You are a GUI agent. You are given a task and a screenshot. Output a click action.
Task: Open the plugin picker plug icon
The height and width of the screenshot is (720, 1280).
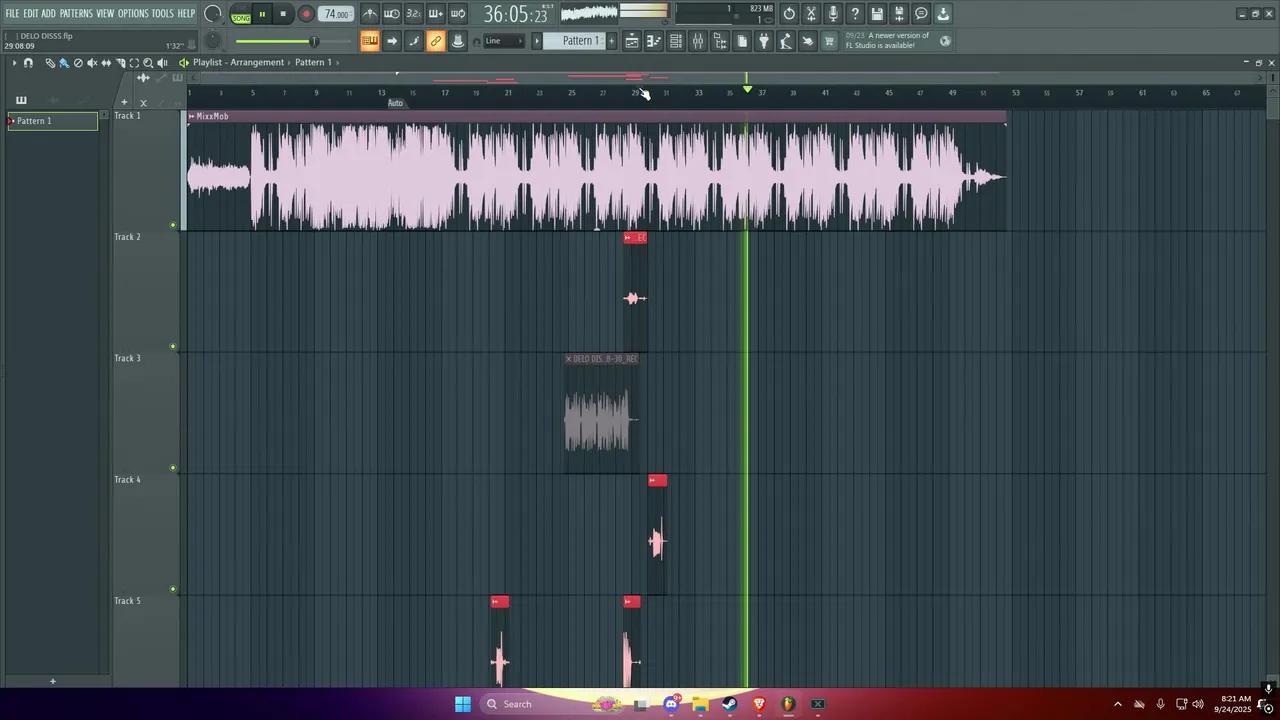pos(764,41)
